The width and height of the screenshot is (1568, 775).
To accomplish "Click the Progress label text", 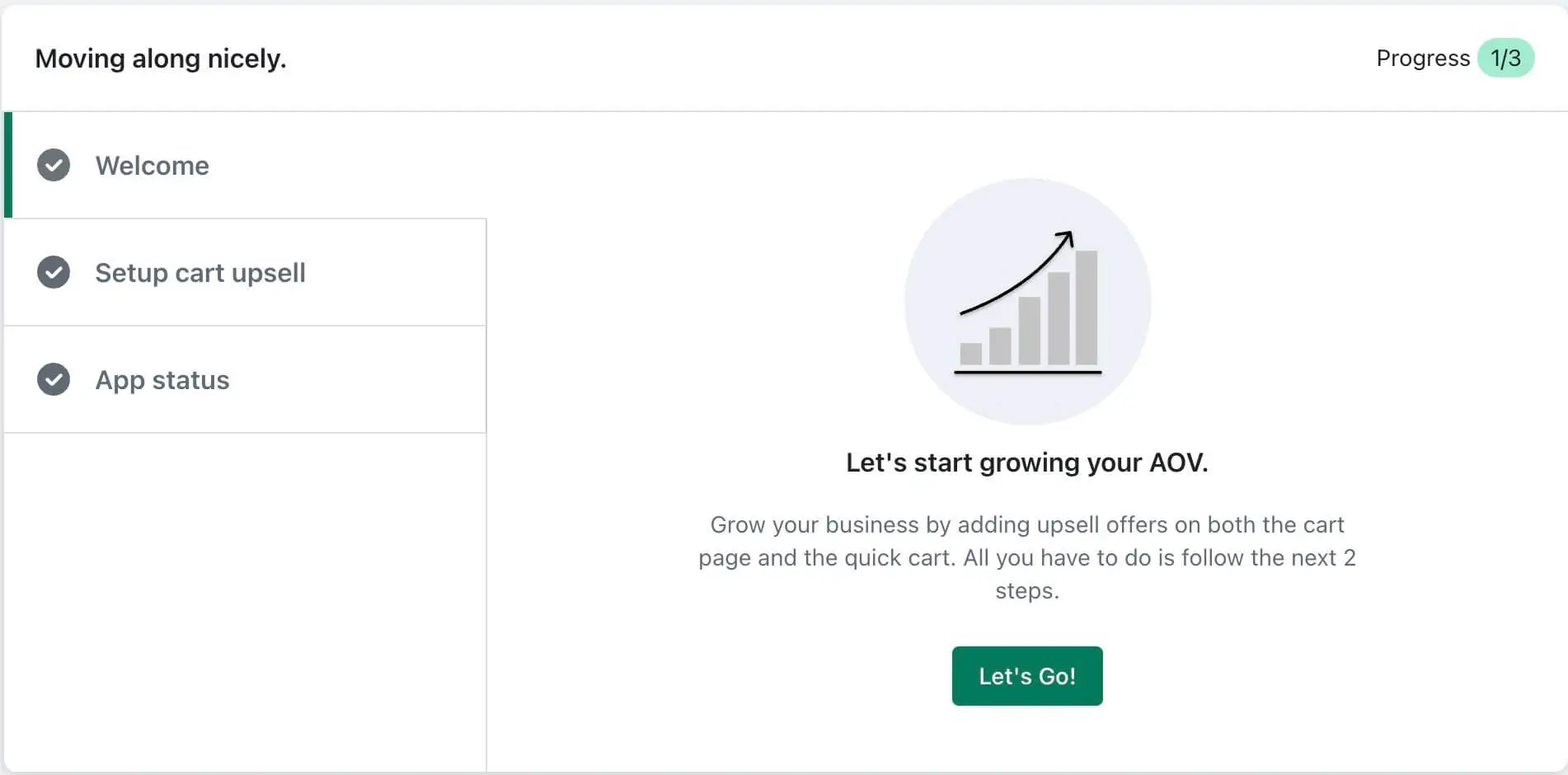I will tap(1423, 59).
